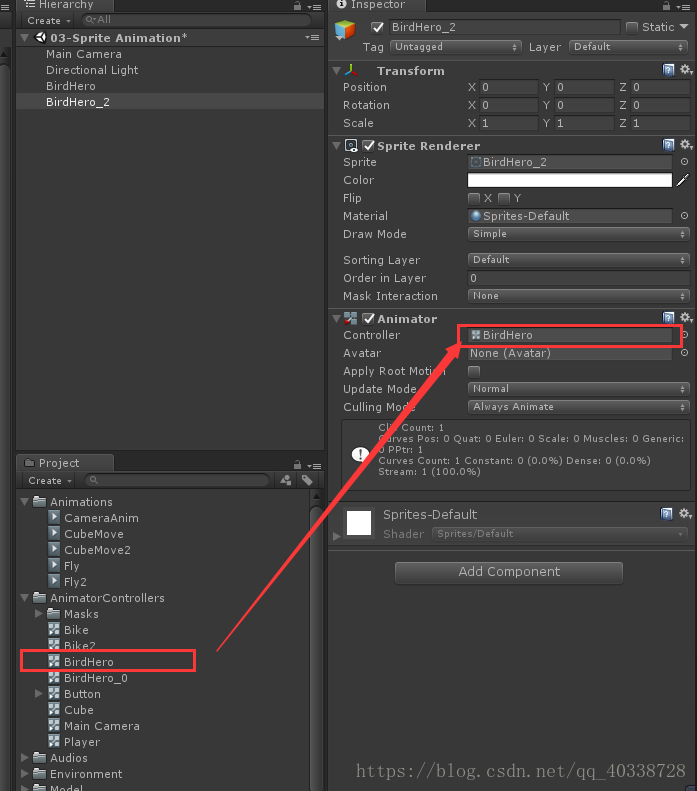This screenshot has width=697, height=791.
Task: Select Main Camera in the Hierarchy
Action: [84, 54]
